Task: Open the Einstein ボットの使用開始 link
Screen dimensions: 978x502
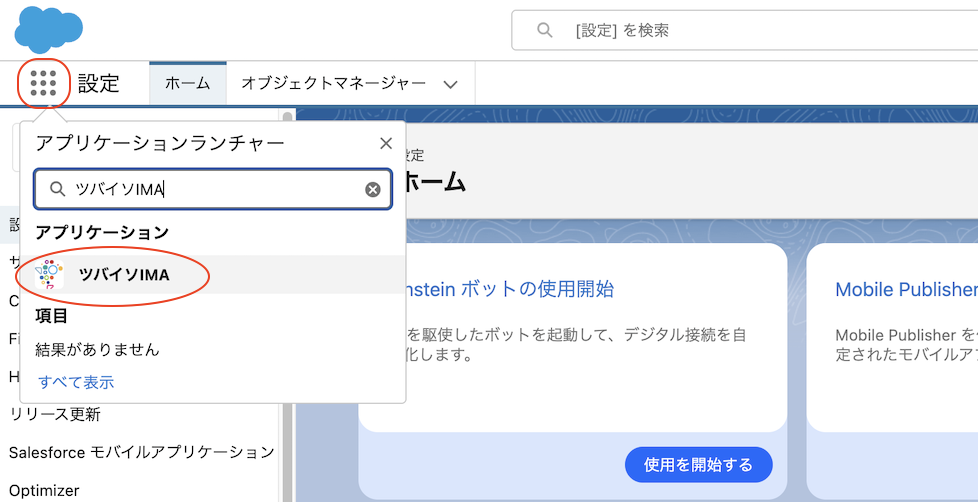Action: (510, 289)
